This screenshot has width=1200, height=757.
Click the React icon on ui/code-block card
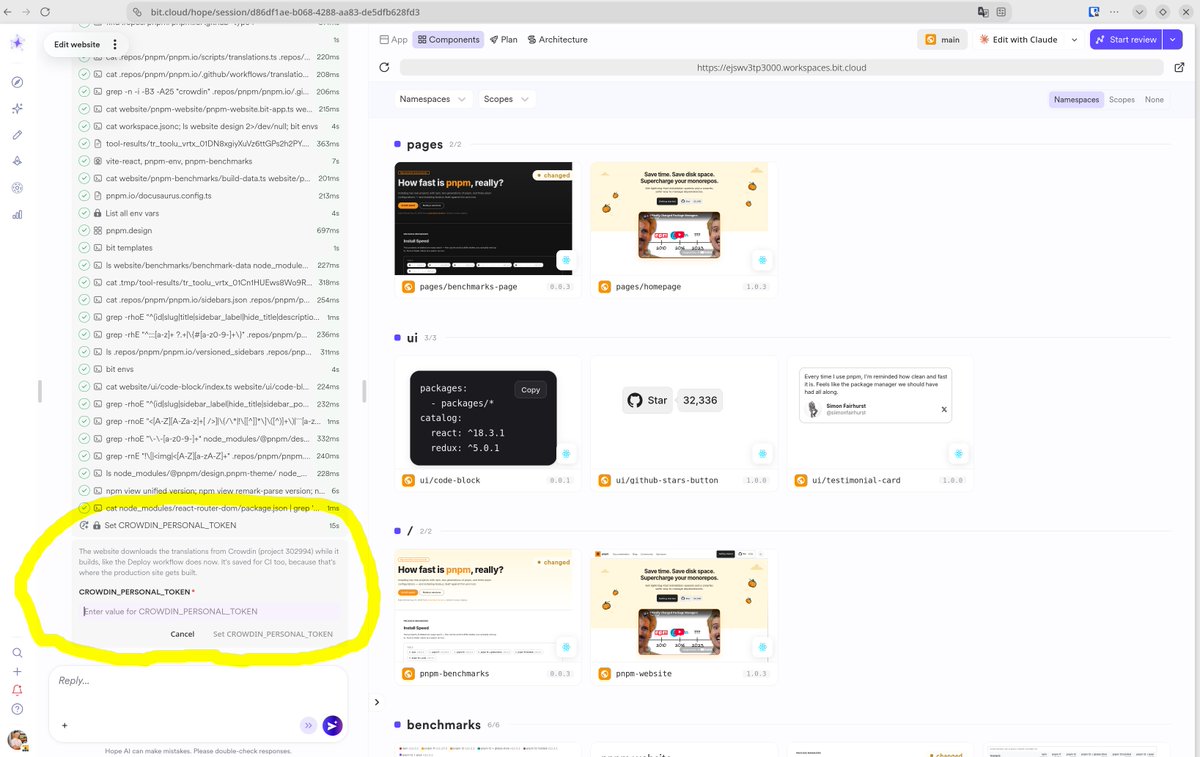tap(566, 454)
